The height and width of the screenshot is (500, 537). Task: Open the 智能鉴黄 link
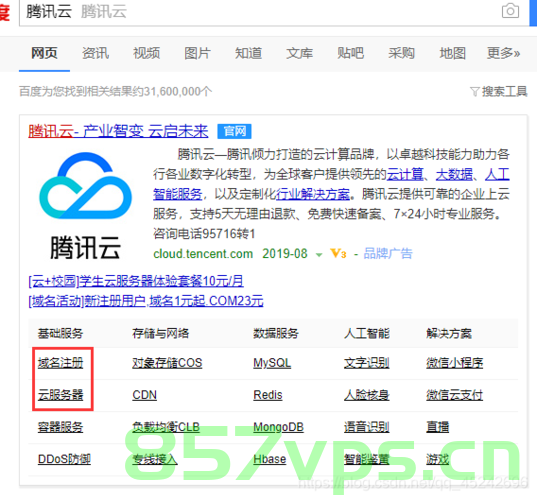pyautogui.click(x=366, y=459)
